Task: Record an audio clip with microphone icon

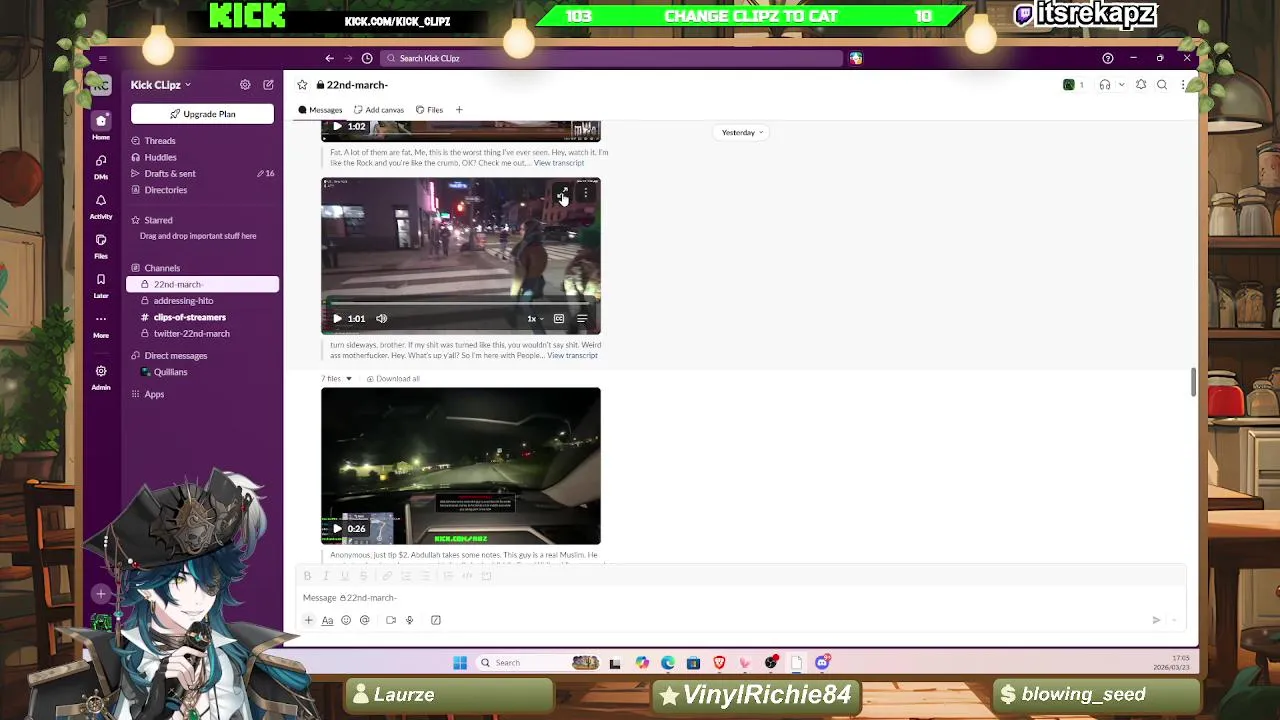Action: 409,620
